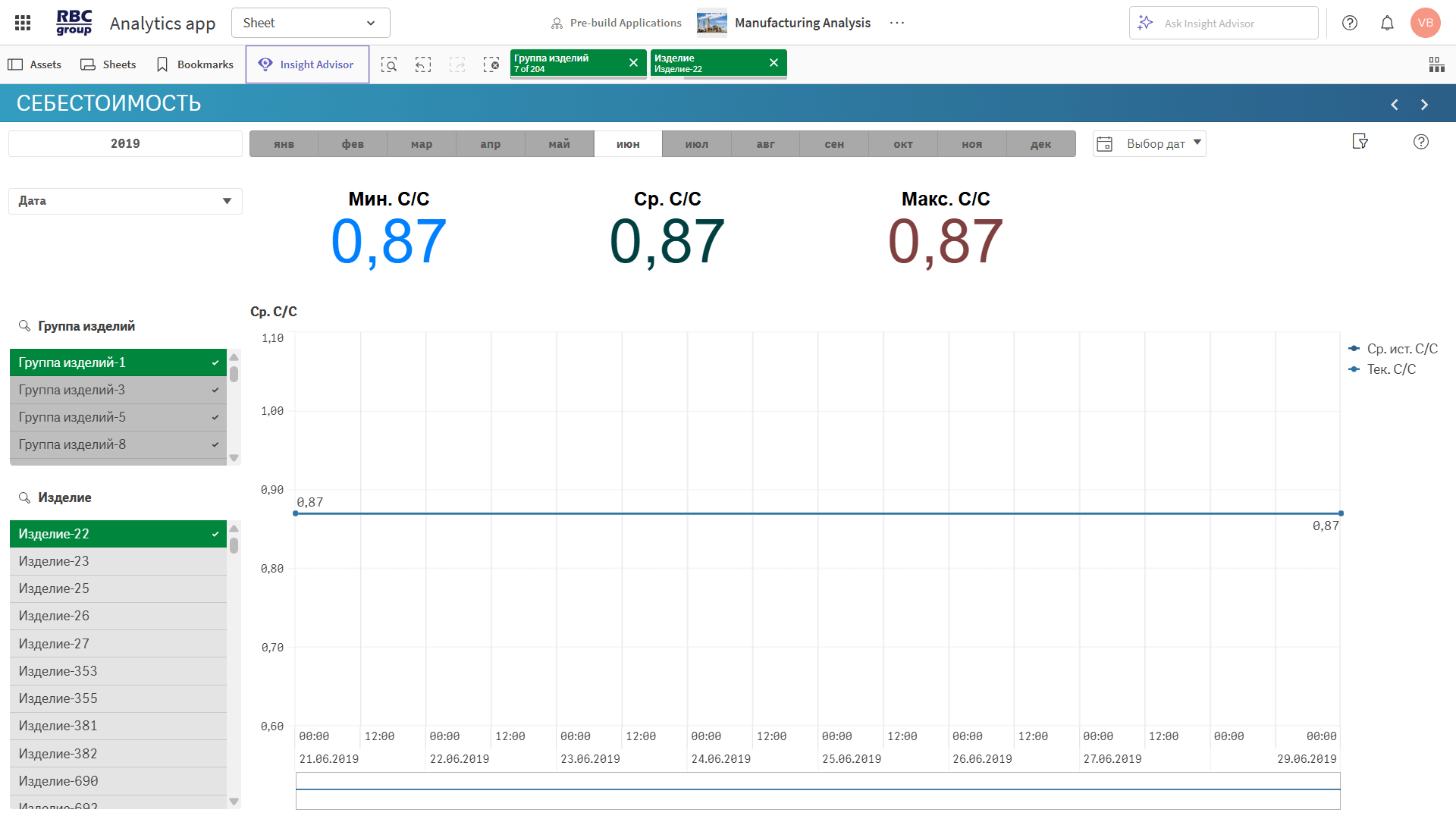
Task: Go to next sheet arrow
Action: tap(1424, 105)
